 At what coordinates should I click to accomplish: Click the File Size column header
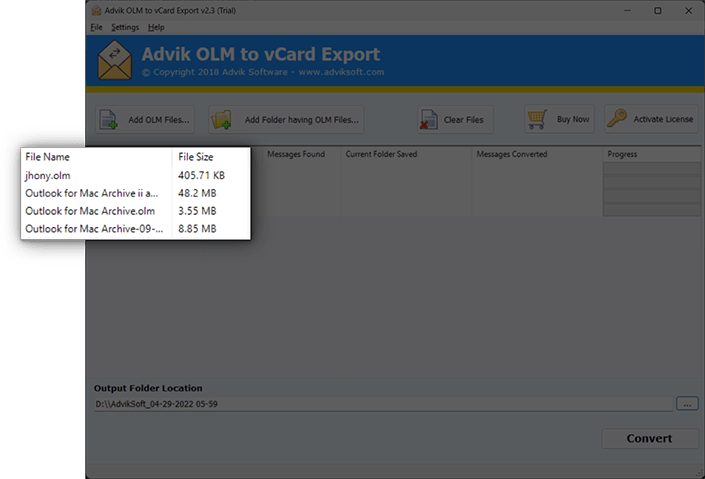click(x=211, y=157)
